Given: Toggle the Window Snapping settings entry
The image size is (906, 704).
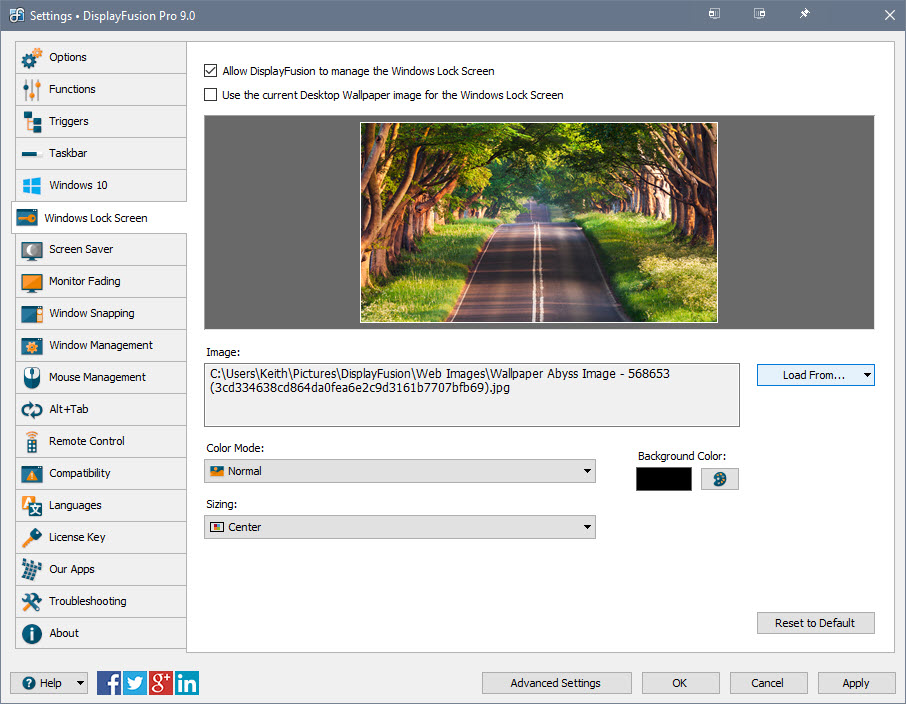Looking at the screenshot, I should click(x=33, y=313).
